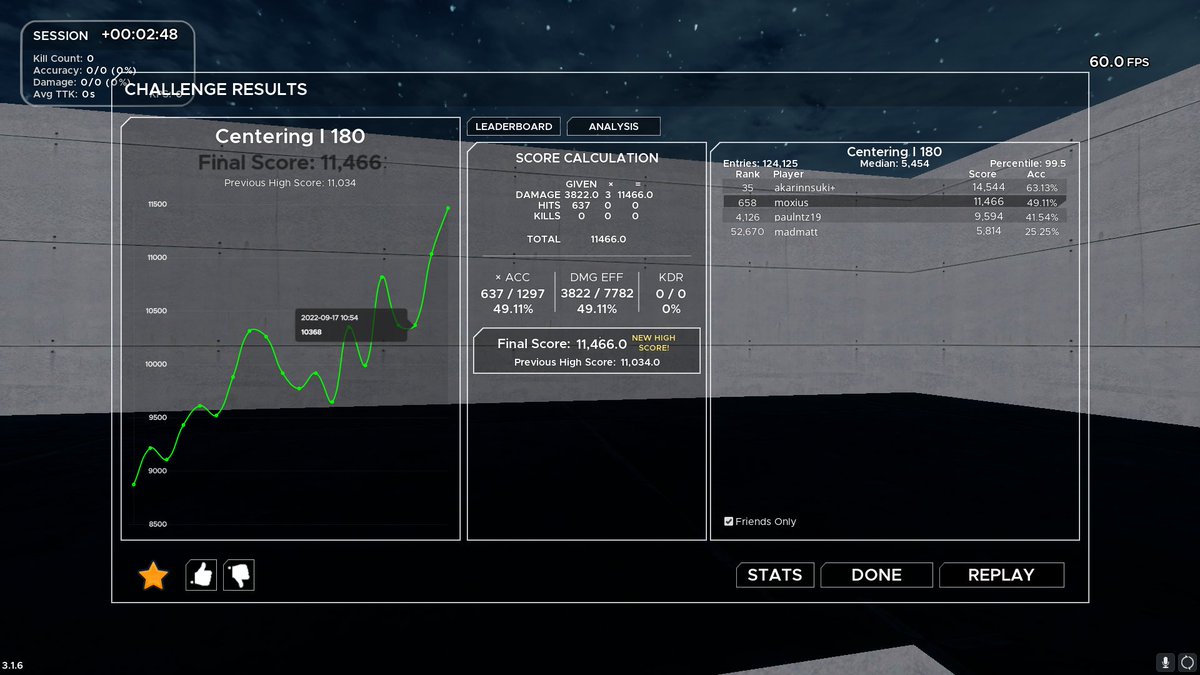The height and width of the screenshot is (675, 1200).
Task: Select the paulntz19 leaderboard row
Action: point(894,216)
